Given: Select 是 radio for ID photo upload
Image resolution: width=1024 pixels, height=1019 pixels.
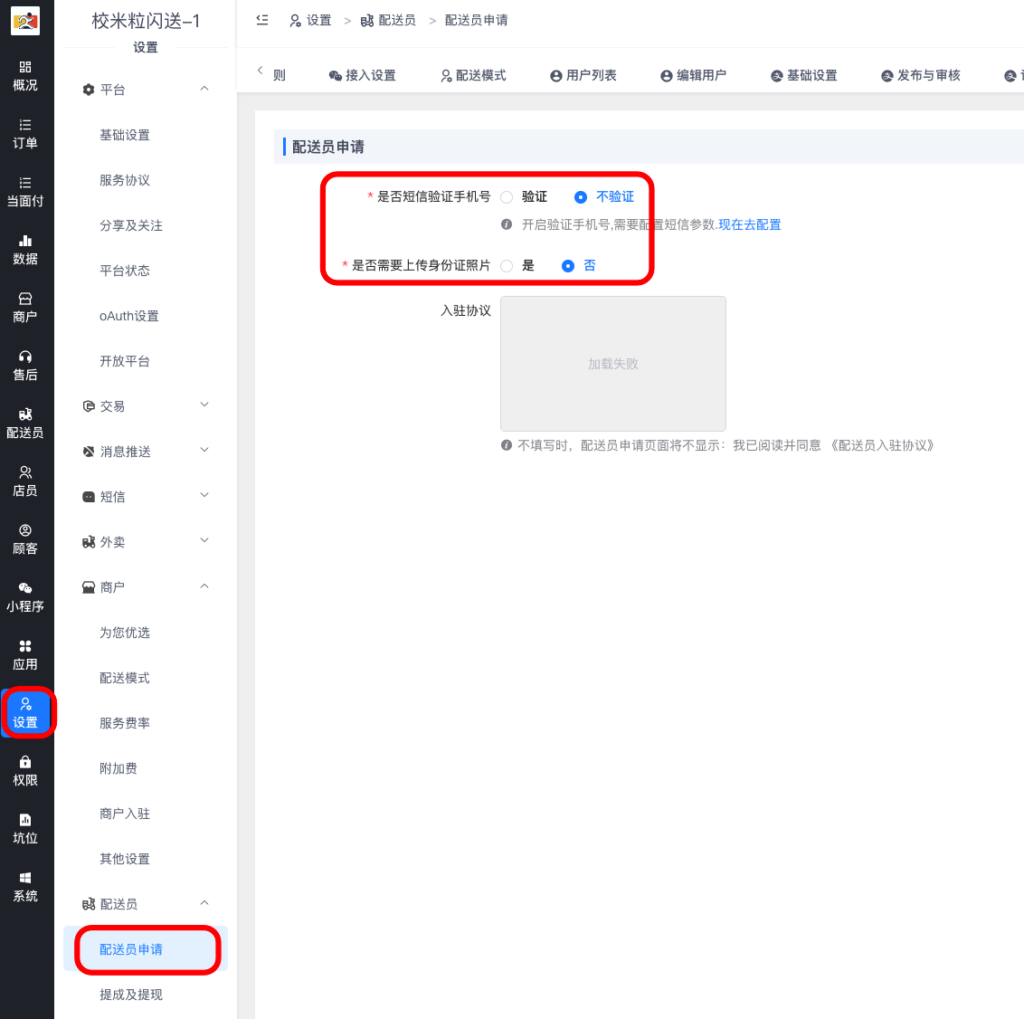Looking at the screenshot, I should (507, 266).
